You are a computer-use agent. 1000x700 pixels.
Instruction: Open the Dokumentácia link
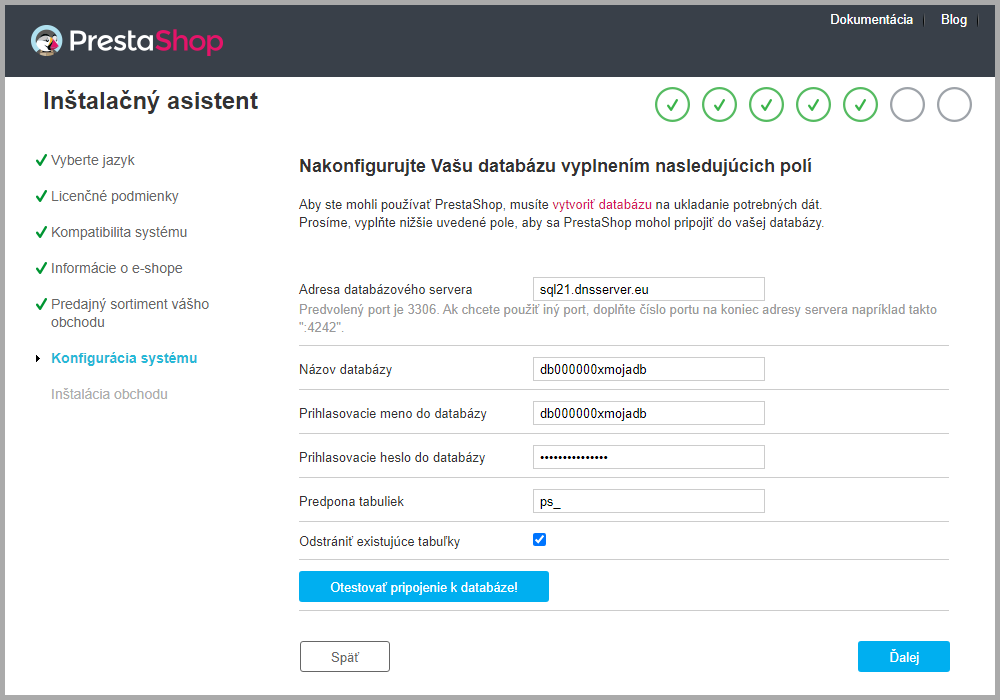coord(871,20)
